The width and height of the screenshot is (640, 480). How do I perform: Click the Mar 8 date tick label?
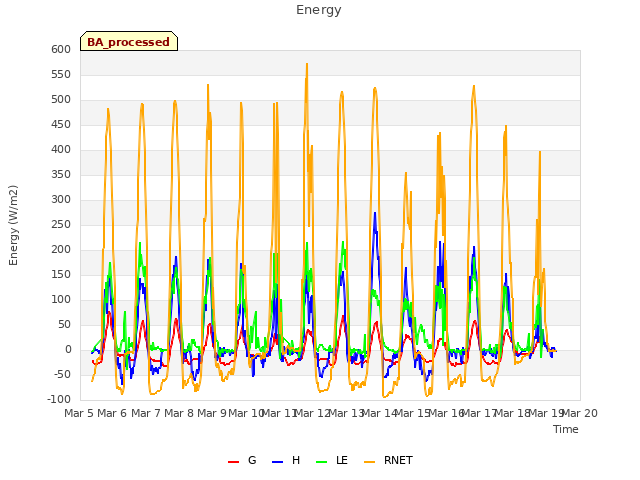179,413
